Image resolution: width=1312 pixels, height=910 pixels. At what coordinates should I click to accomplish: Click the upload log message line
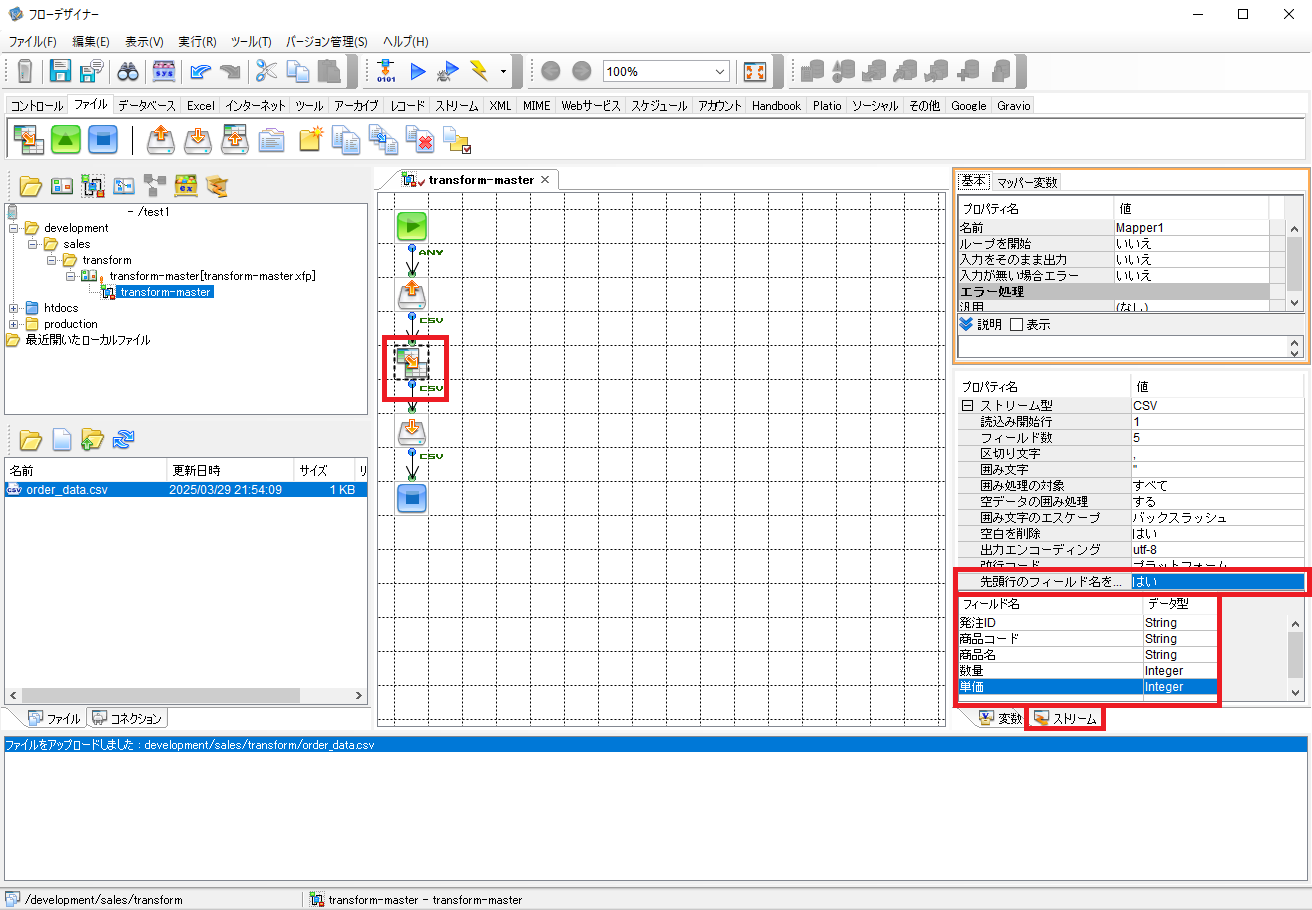click(x=656, y=746)
